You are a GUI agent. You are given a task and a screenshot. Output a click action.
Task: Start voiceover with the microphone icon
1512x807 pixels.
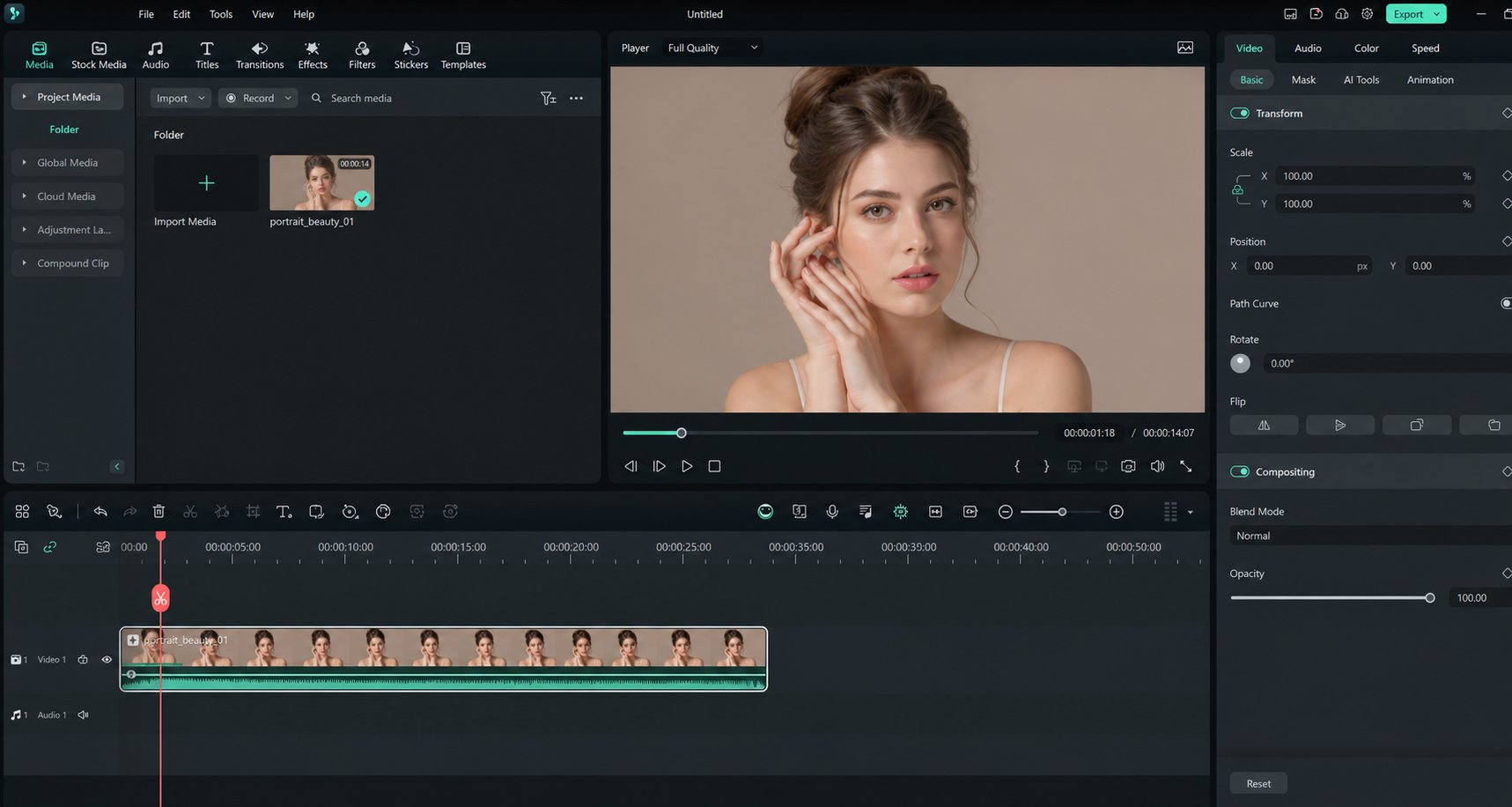point(831,512)
